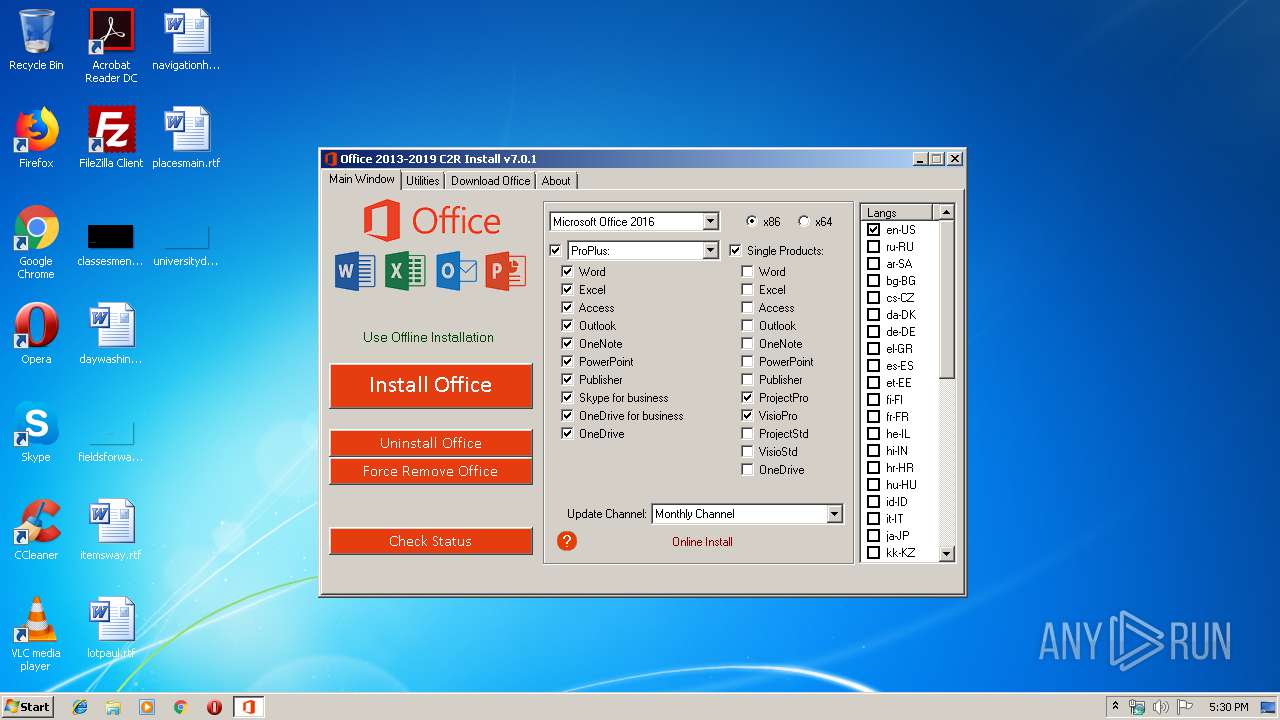Switch to Main Window tab
This screenshot has width=1280, height=720.
tap(362, 179)
